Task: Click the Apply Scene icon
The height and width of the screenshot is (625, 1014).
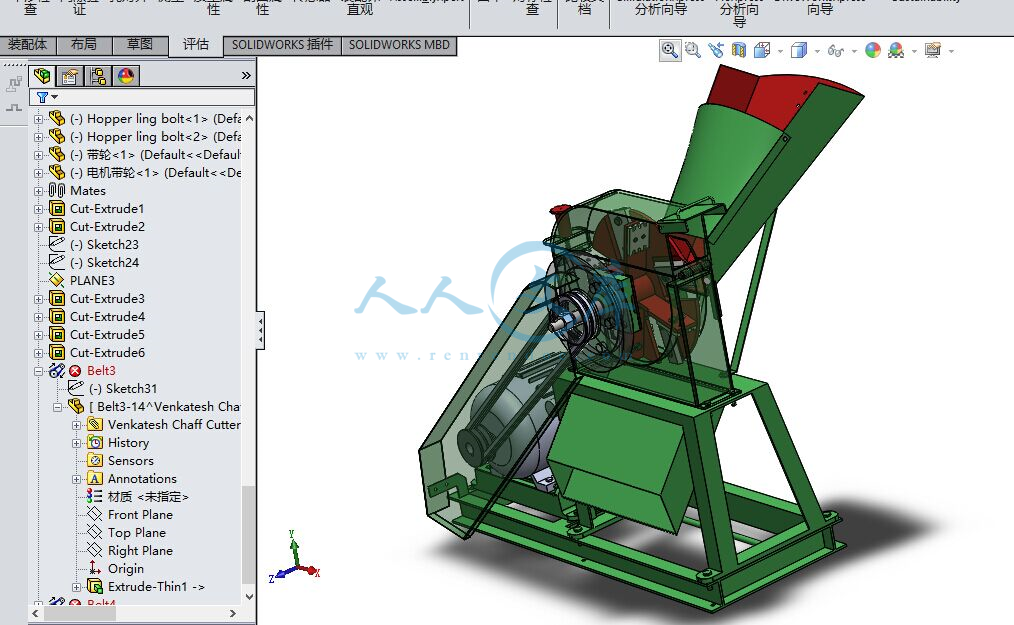Action: pos(896,50)
